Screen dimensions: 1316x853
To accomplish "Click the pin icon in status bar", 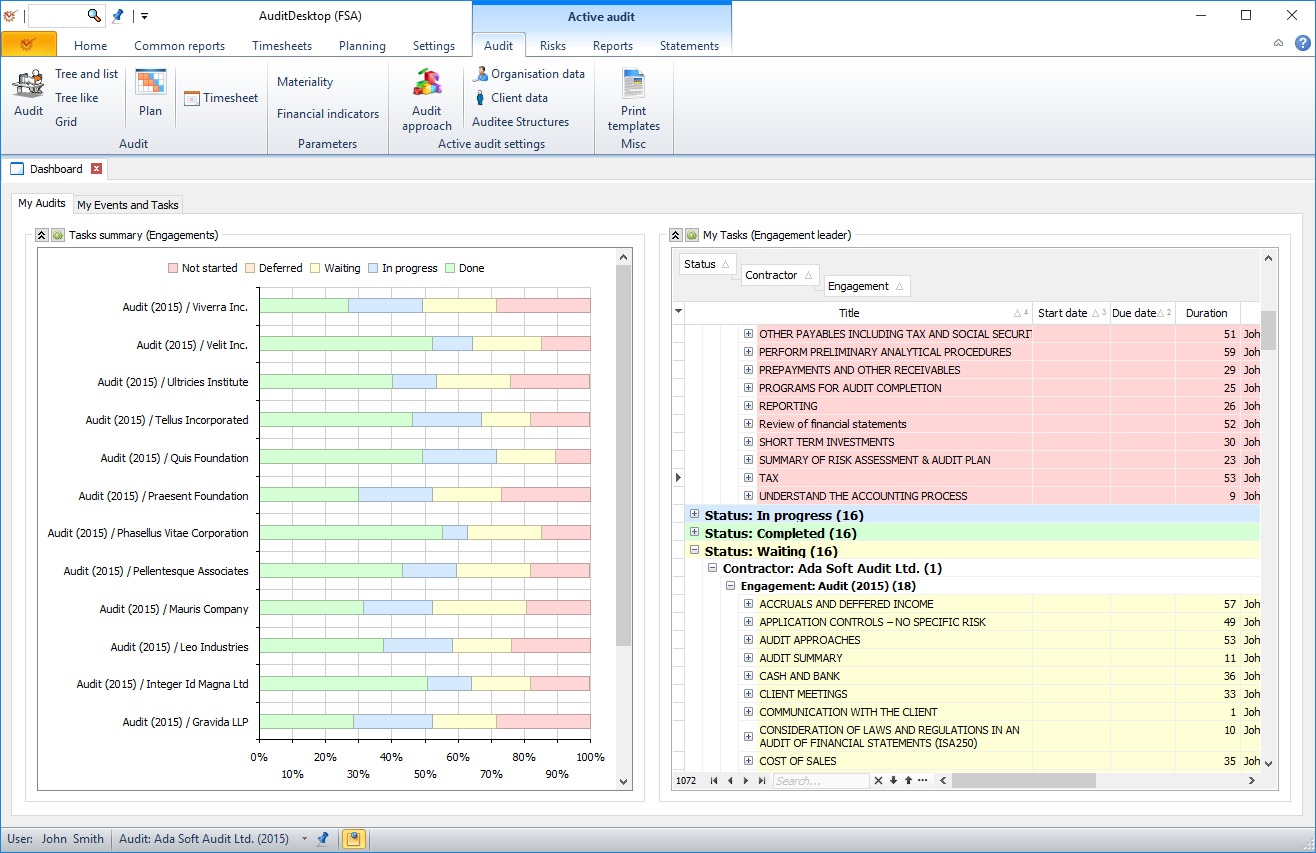I will (322, 839).
